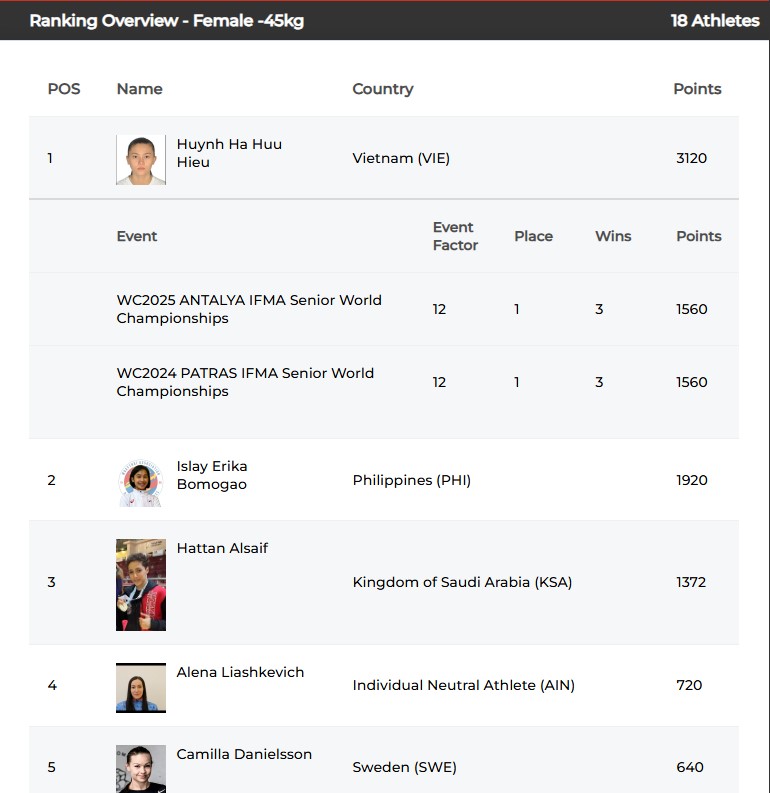Click Vietnam (VIE) country text
The height and width of the screenshot is (793, 770).
(x=401, y=158)
